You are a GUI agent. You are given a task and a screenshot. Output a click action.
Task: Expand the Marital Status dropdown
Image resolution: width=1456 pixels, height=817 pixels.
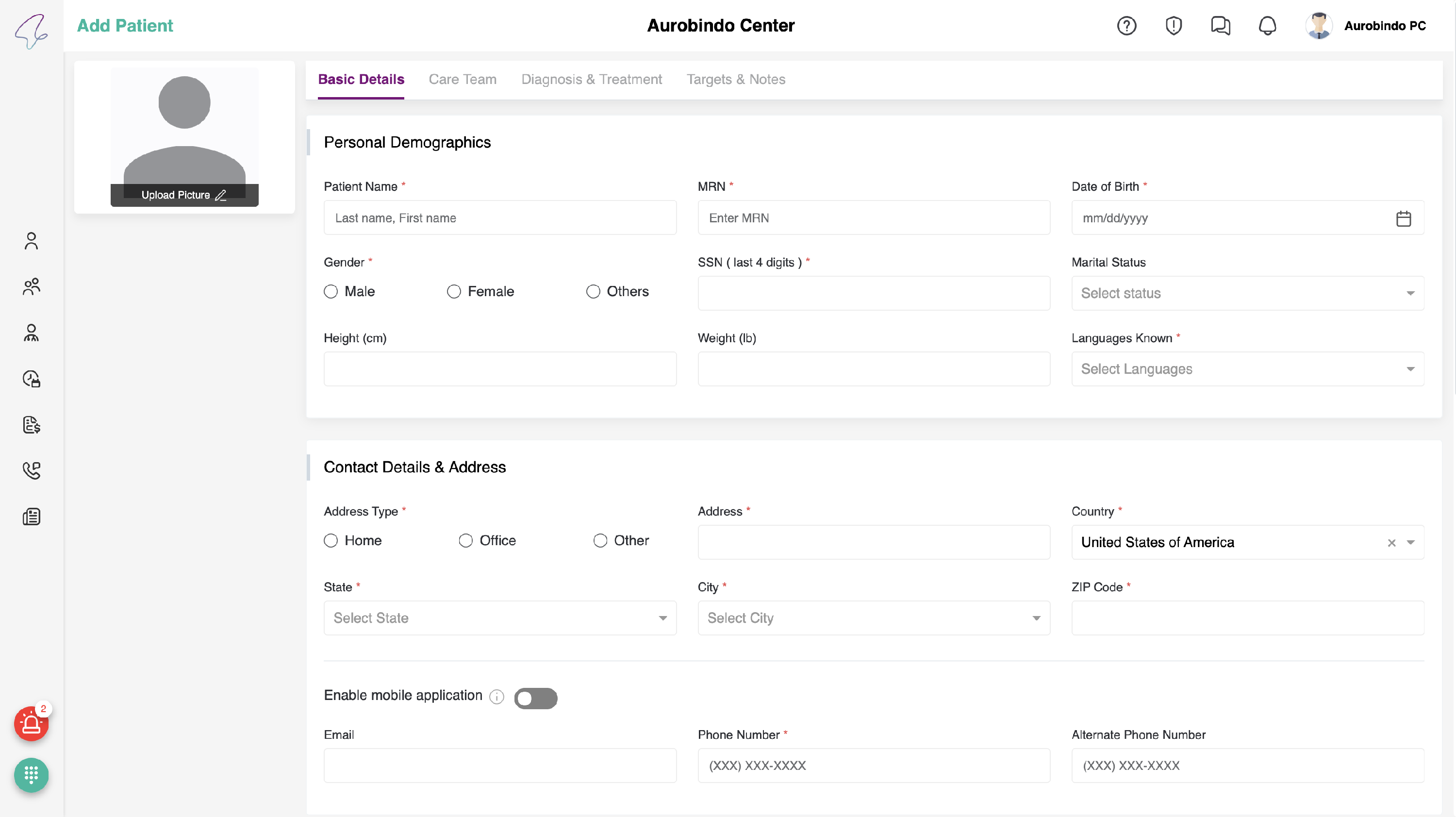pyautogui.click(x=1247, y=293)
